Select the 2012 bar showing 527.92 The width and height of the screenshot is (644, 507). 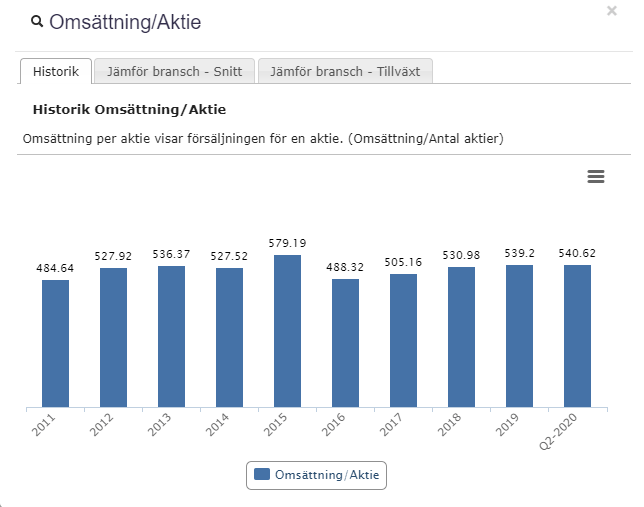114,337
